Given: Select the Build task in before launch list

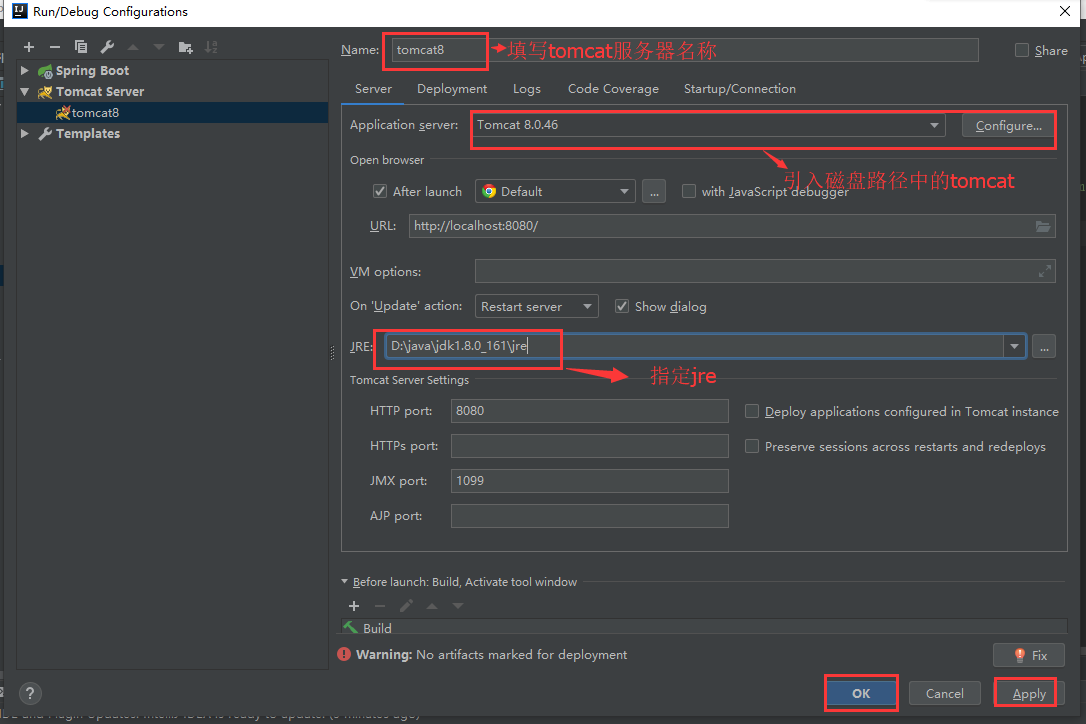Looking at the screenshot, I should (x=704, y=627).
